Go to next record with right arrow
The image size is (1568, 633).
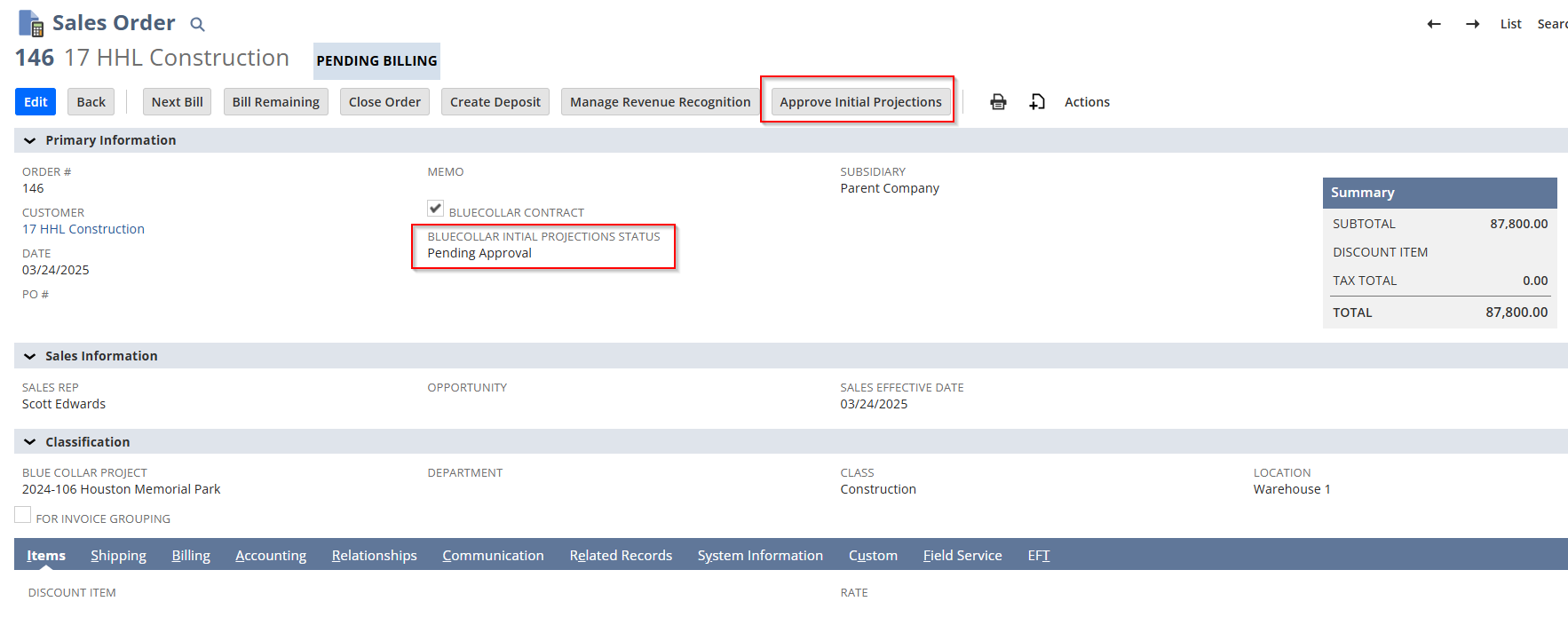(1472, 24)
